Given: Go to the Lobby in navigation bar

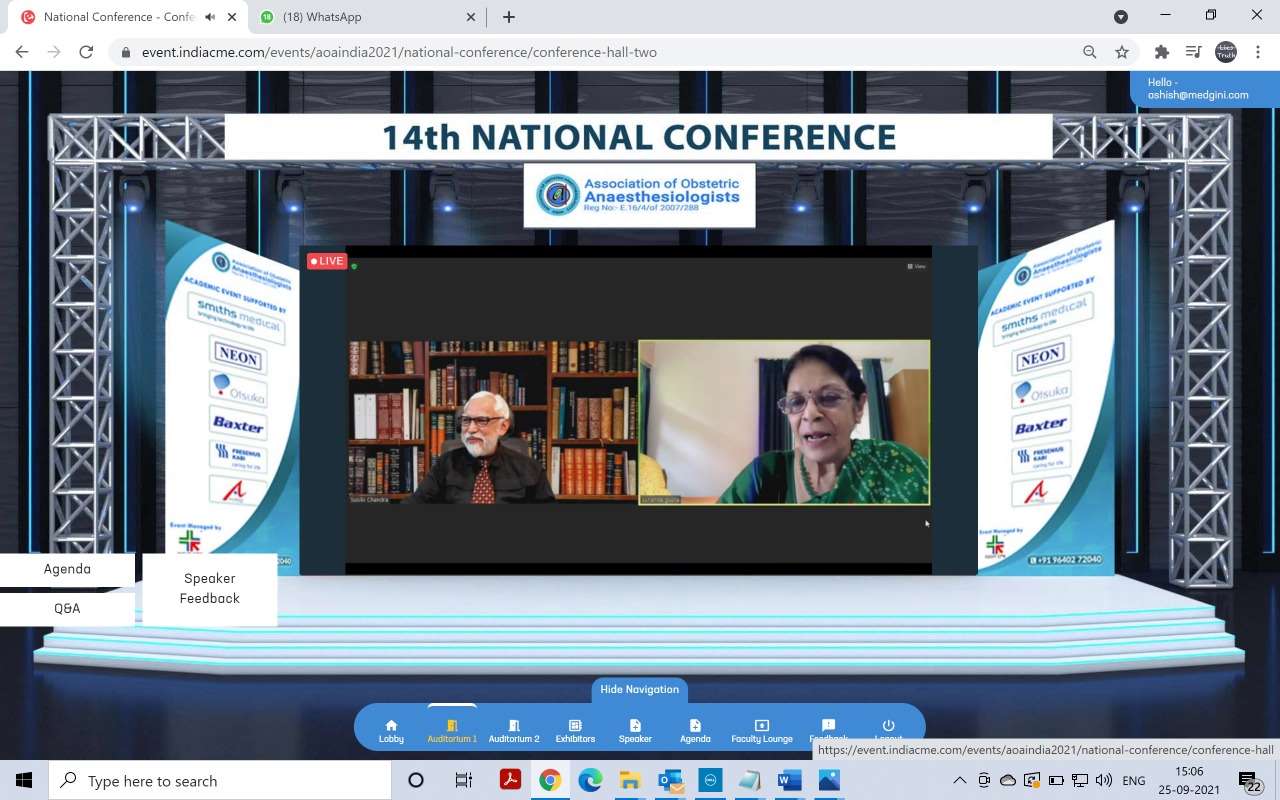Looking at the screenshot, I should coord(391,731).
